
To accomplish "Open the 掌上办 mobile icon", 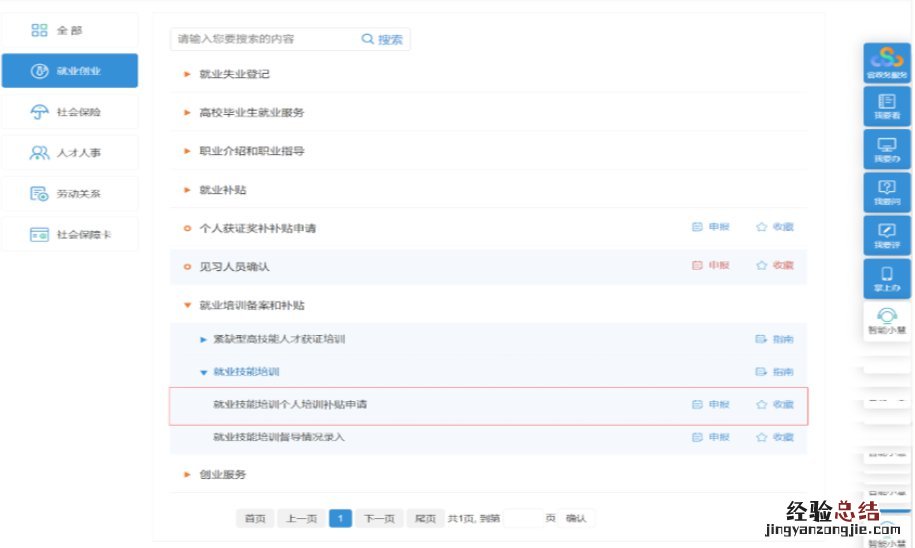I will (x=886, y=275).
